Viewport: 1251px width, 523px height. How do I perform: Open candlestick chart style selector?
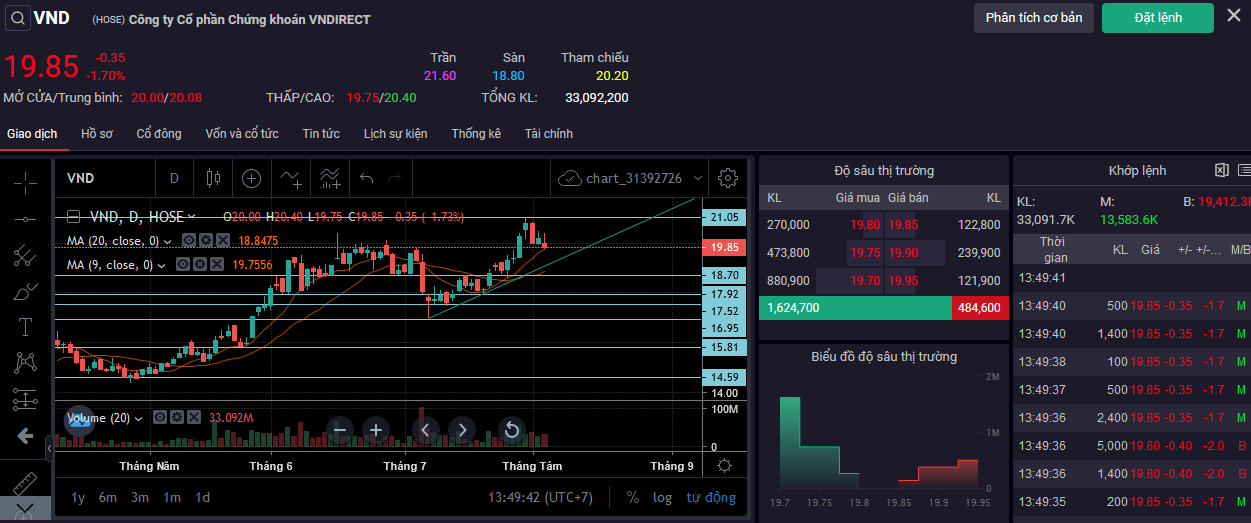click(212, 179)
